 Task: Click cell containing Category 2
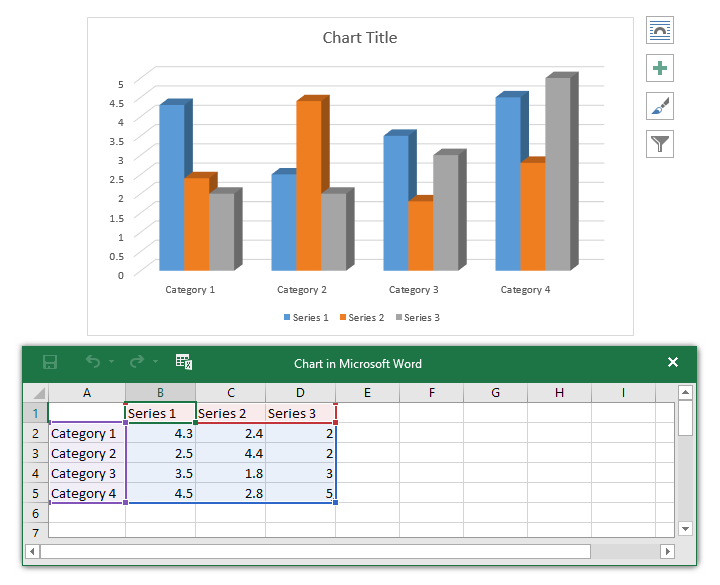tap(86, 453)
